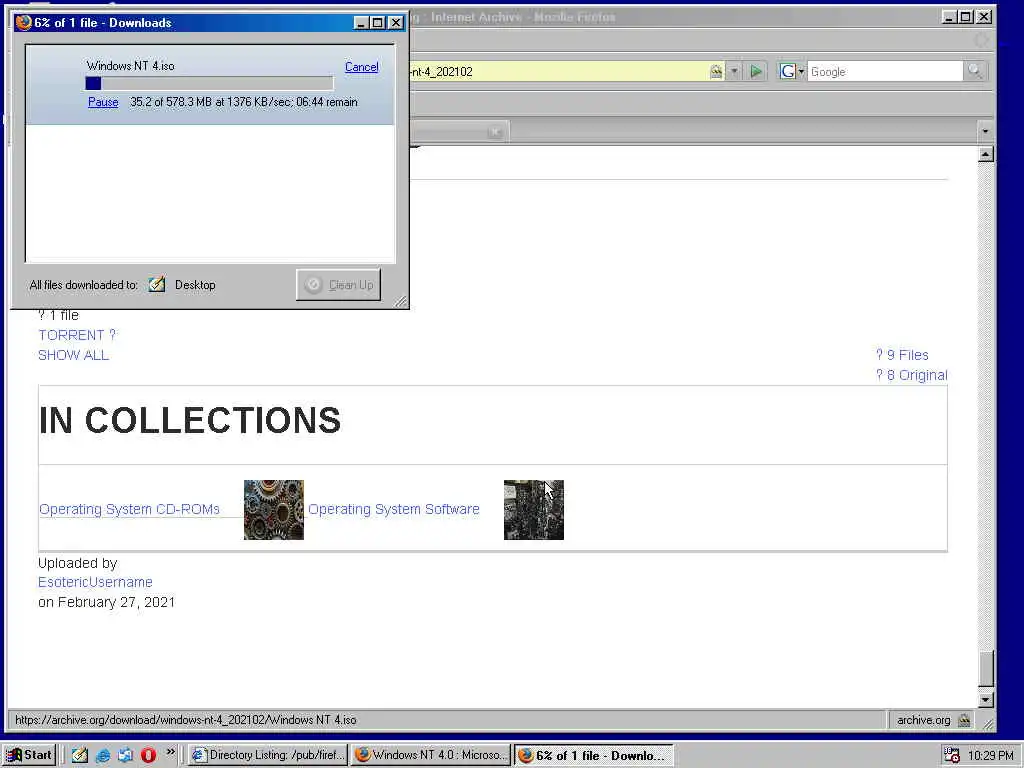Click the Go arrow button in Firefox toolbar
Screen dimensions: 1024x768
click(756, 71)
